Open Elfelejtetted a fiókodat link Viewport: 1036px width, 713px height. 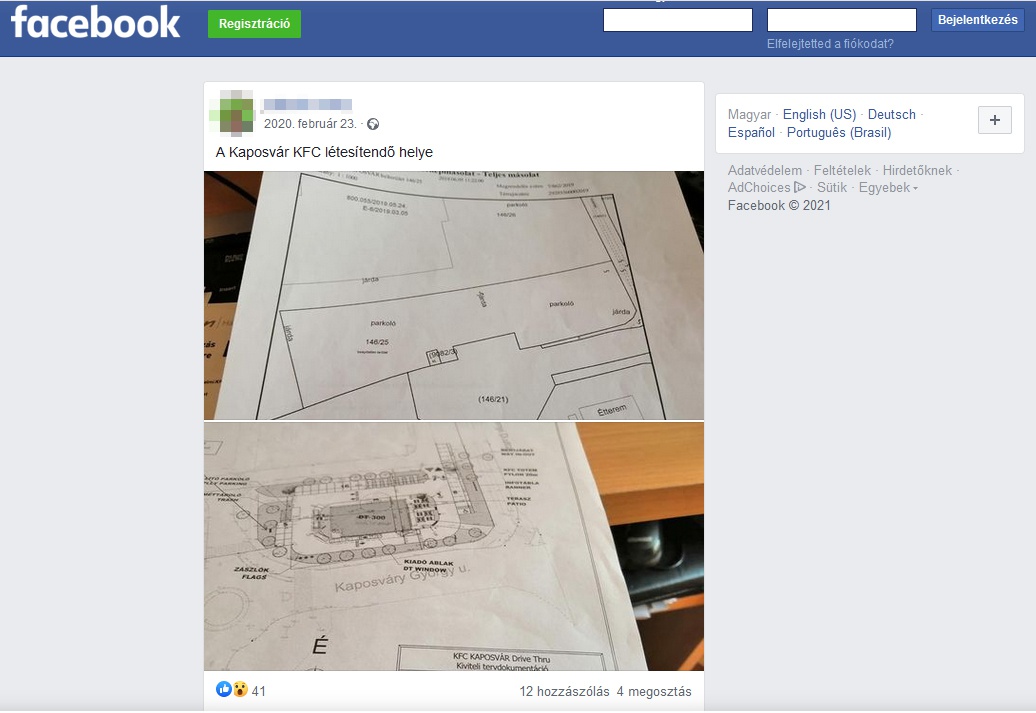[831, 44]
